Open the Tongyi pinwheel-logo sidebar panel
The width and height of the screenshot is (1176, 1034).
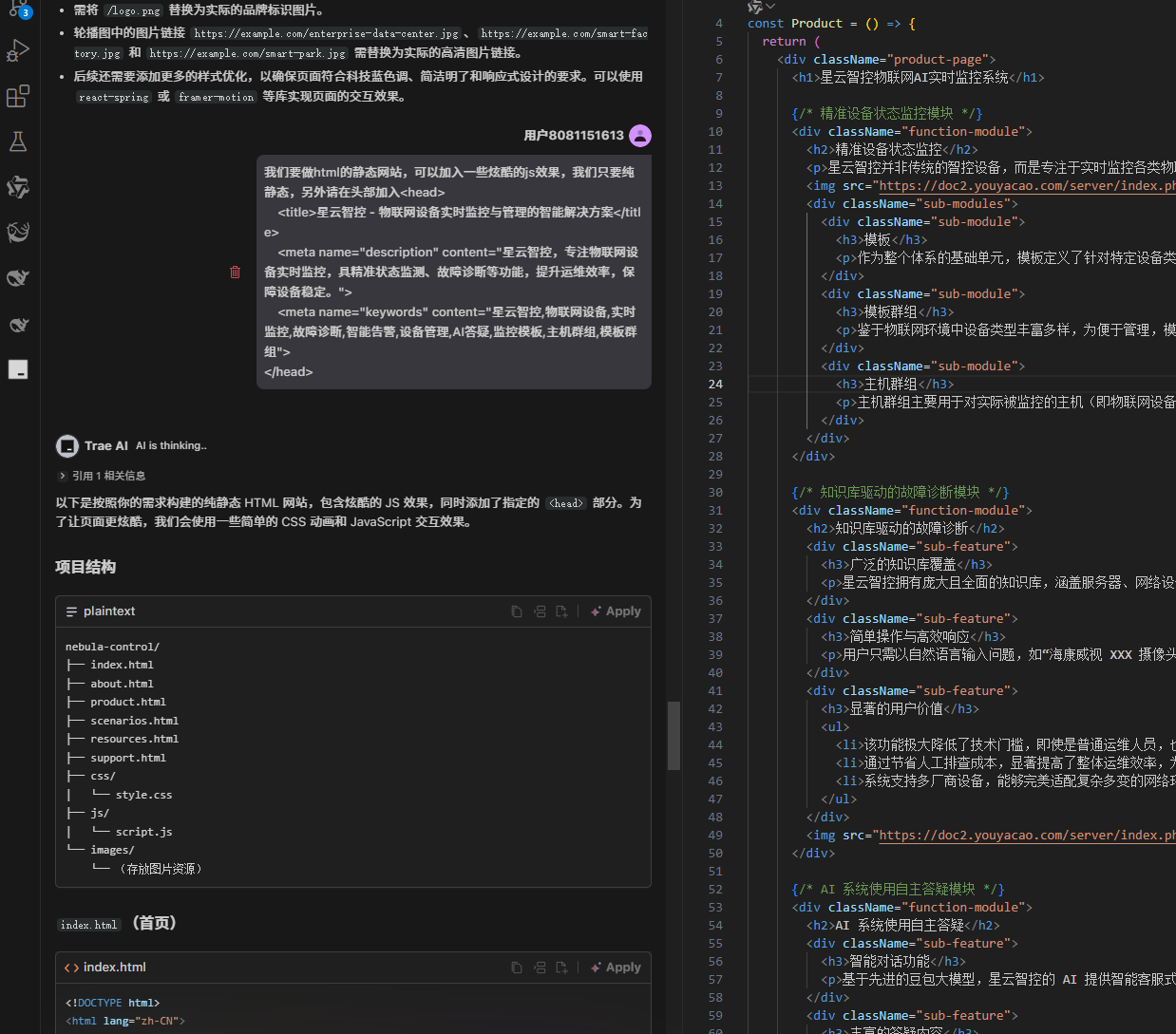tap(18, 187)
